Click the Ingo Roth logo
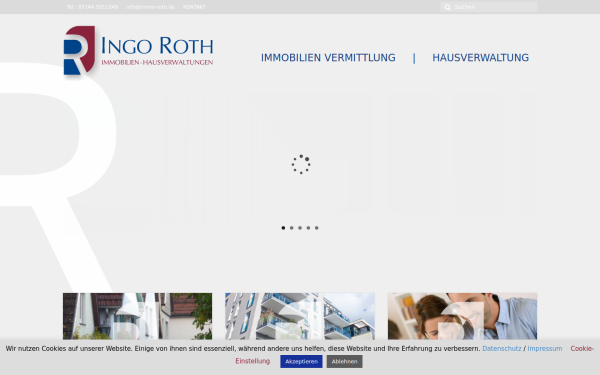This screenshot has width=600, height=375. pyautogui.click(x=138, y=51)
